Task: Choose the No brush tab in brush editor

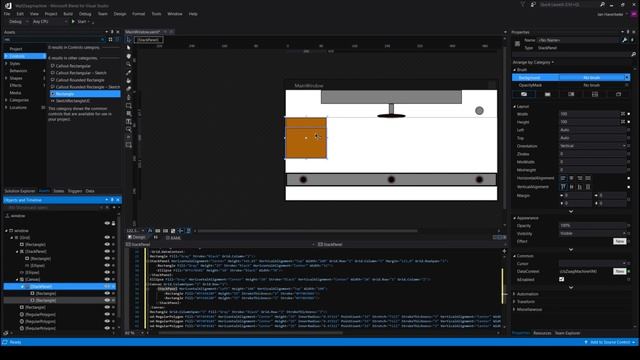Action: [x=524, y=94]
